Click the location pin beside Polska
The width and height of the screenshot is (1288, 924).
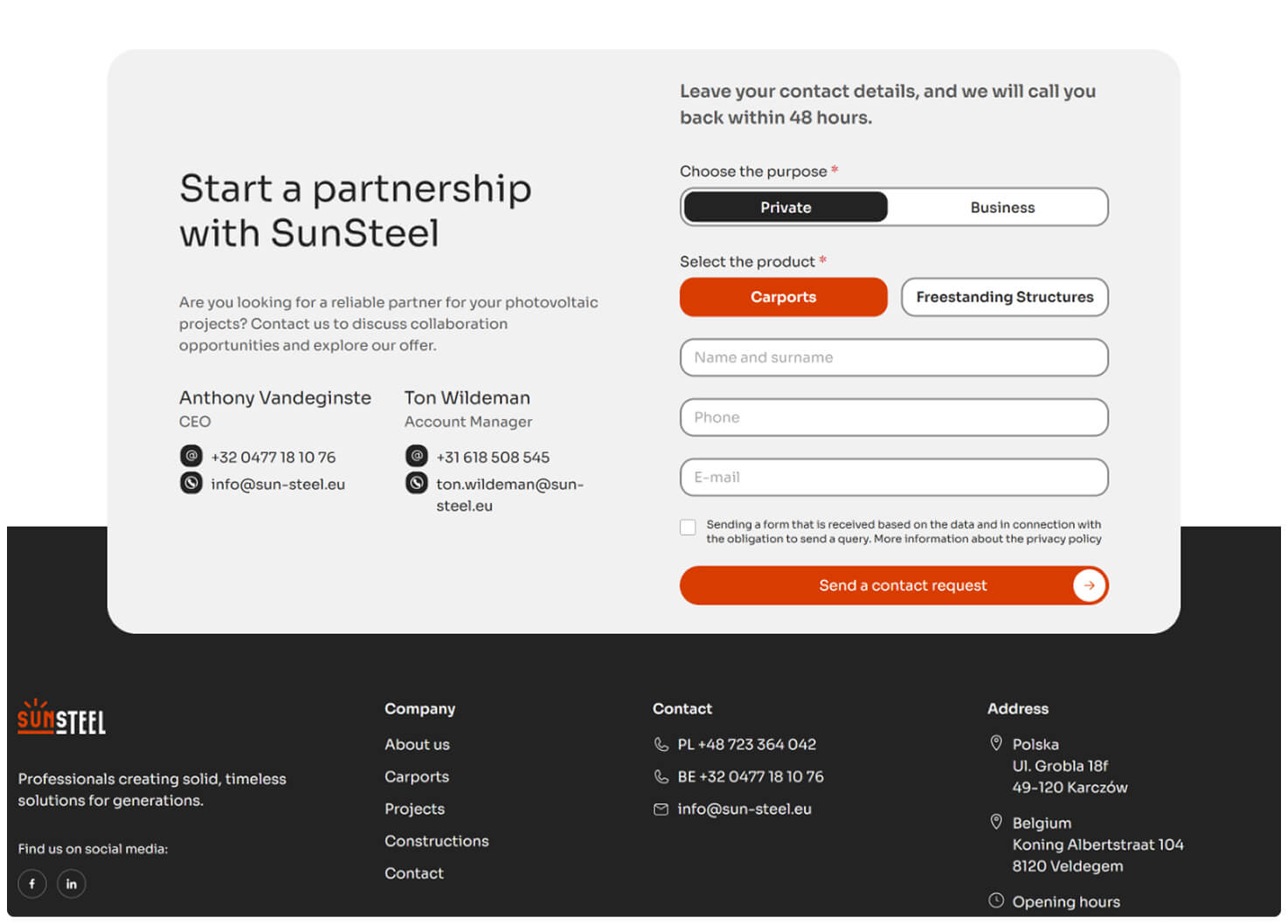tap(996, 743)
